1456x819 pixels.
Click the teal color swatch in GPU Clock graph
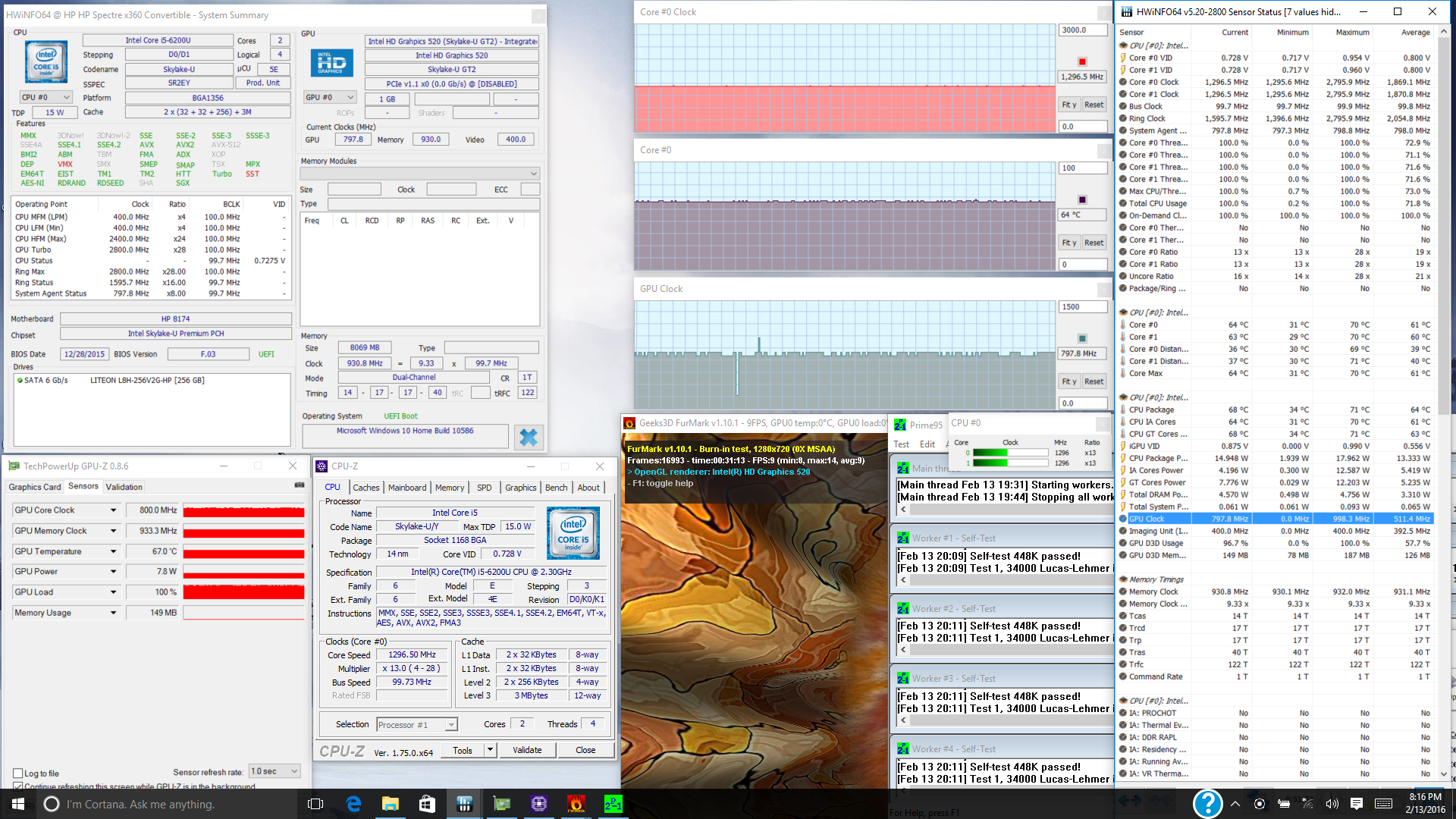click(1082, 338)
